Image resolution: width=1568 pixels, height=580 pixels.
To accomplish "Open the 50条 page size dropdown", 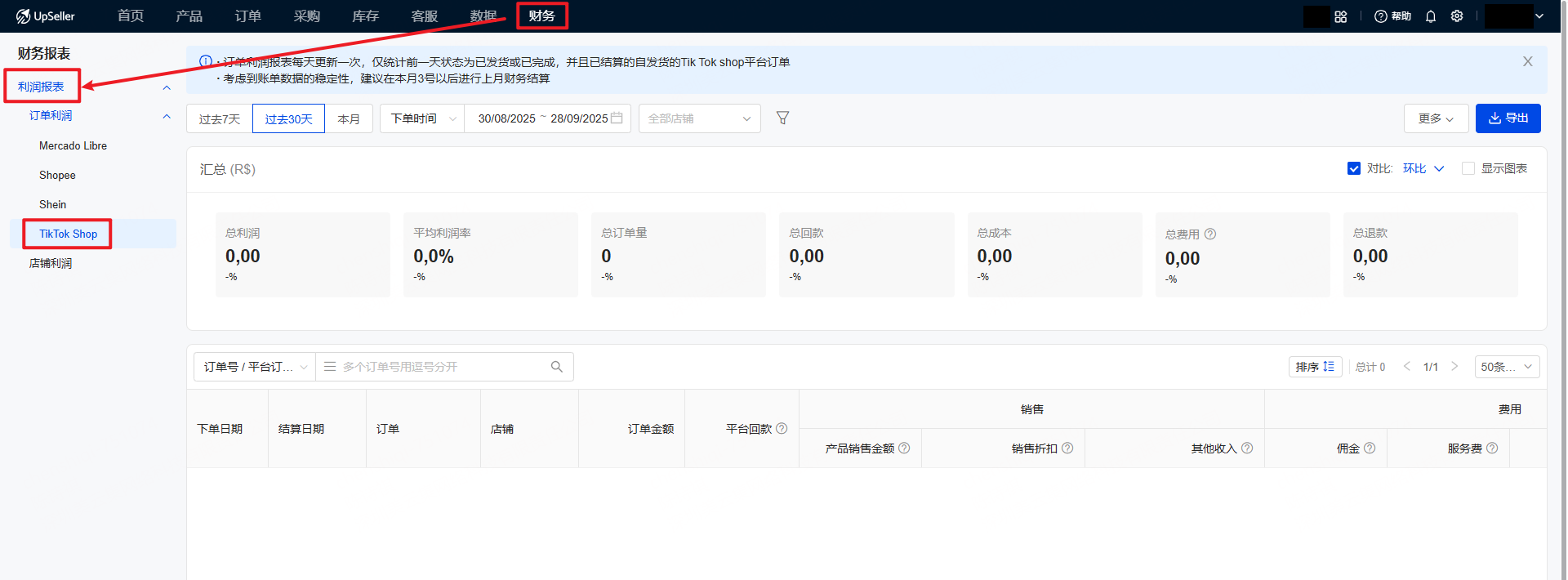I will point(1507,367).
